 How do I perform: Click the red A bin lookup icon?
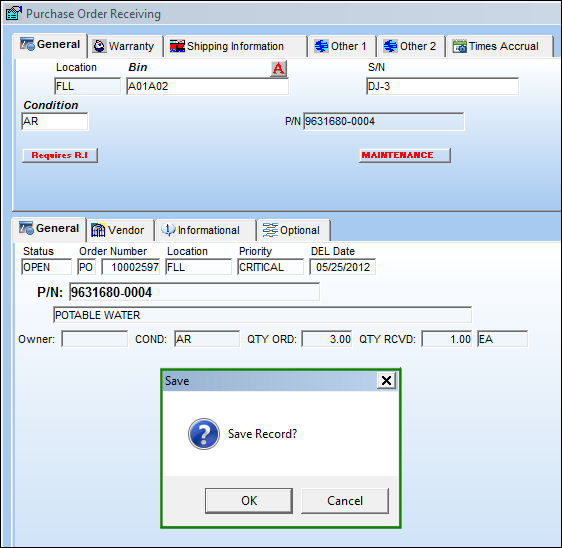tap(278, 68)
